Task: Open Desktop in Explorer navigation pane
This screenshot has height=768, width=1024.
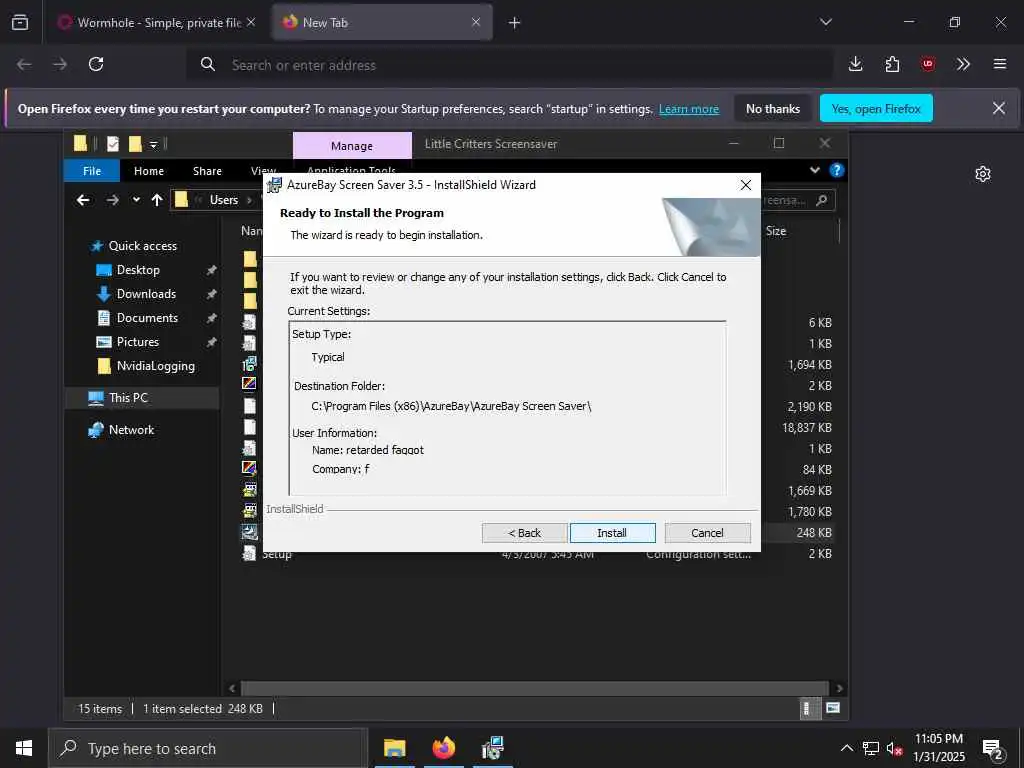Action: click(138, 270)
